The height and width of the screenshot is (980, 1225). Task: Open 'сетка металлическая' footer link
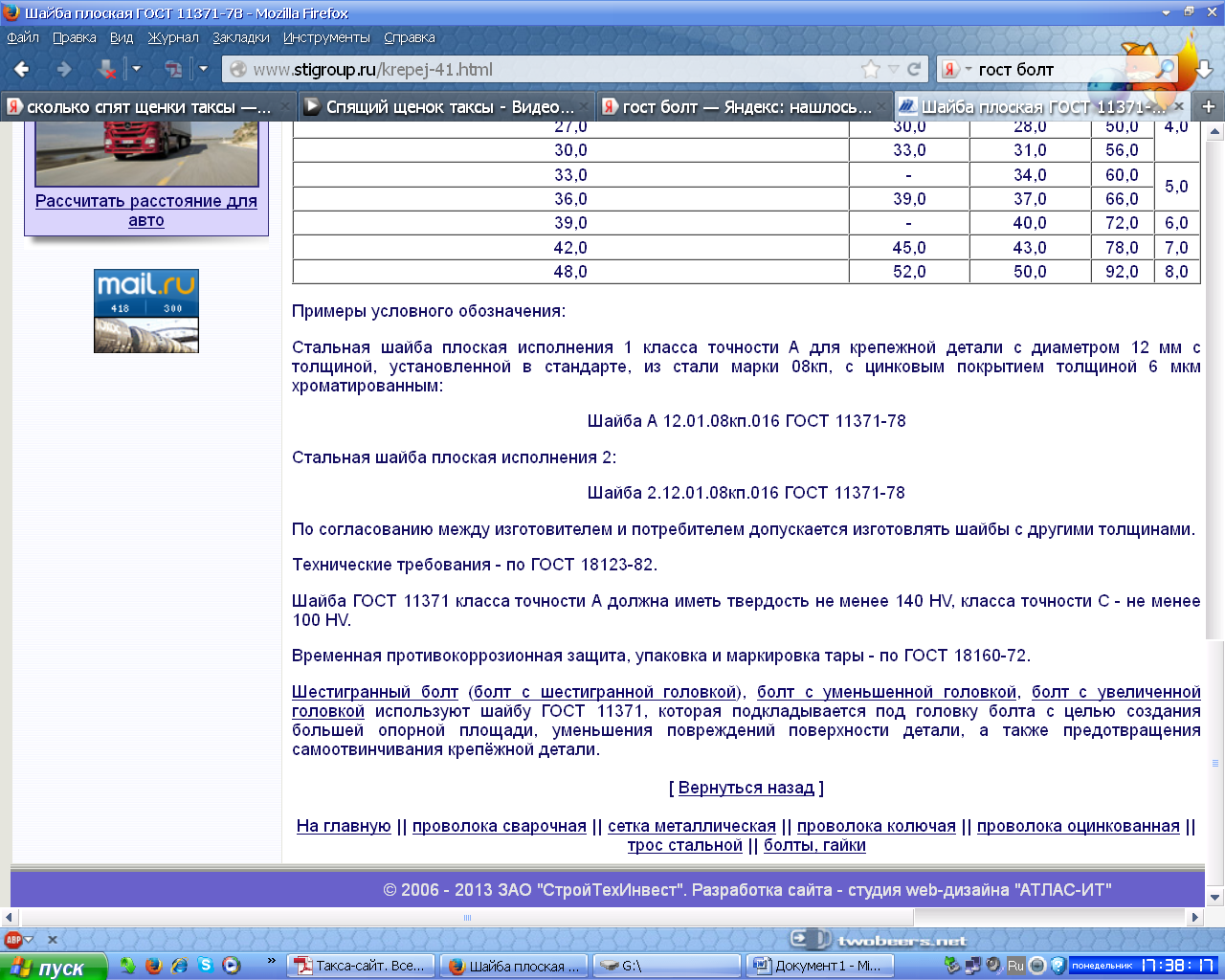(692, 826)
